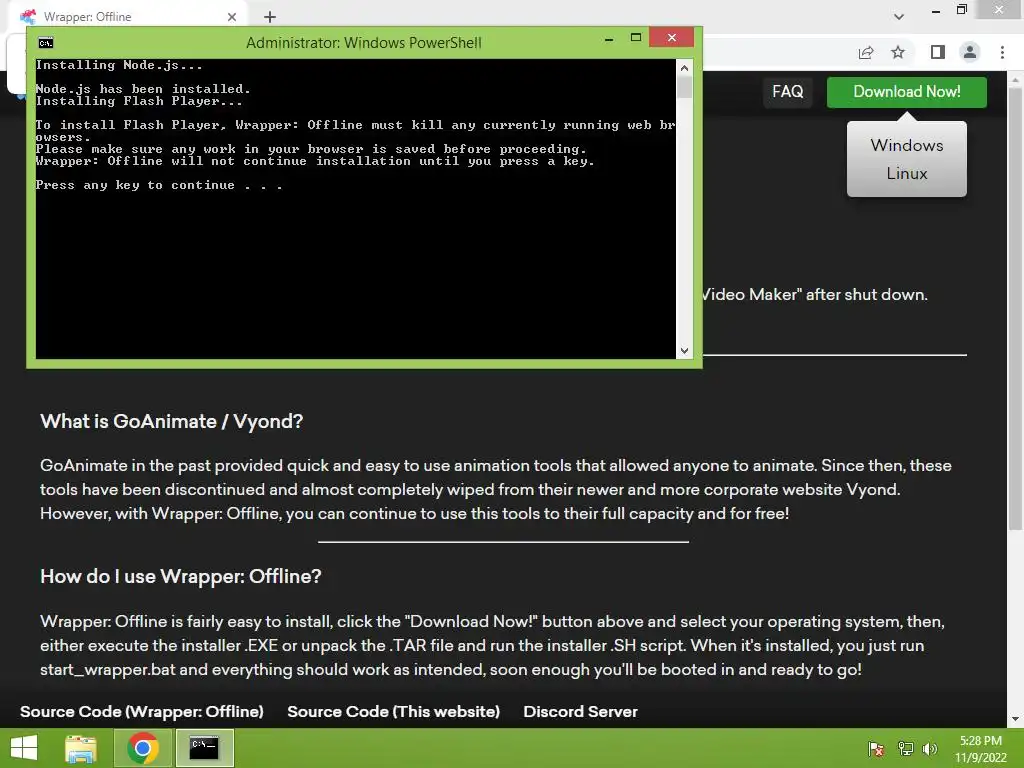Open network tray icon
The height and width of the screenshot is (768, 1024).
(x=905, y=748)
